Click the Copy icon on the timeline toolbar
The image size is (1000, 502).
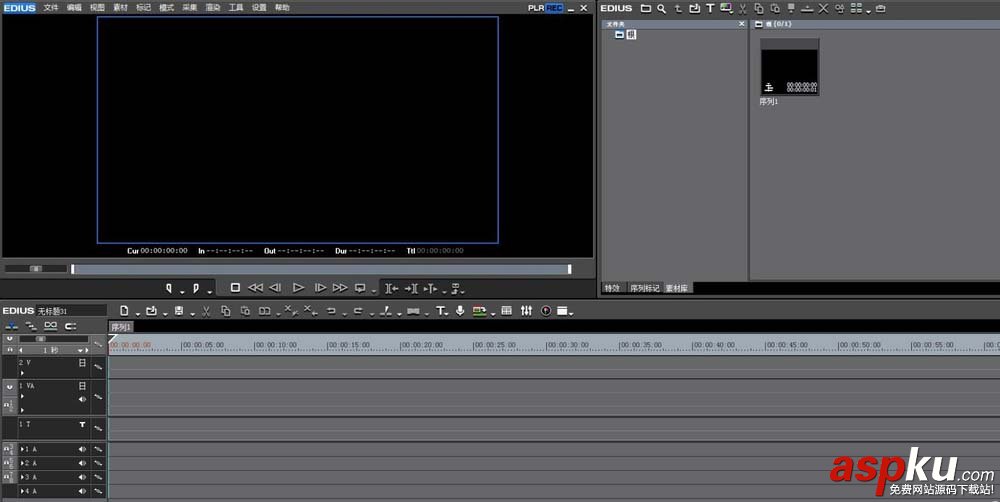pyautogui.click(x=226, y=311)
